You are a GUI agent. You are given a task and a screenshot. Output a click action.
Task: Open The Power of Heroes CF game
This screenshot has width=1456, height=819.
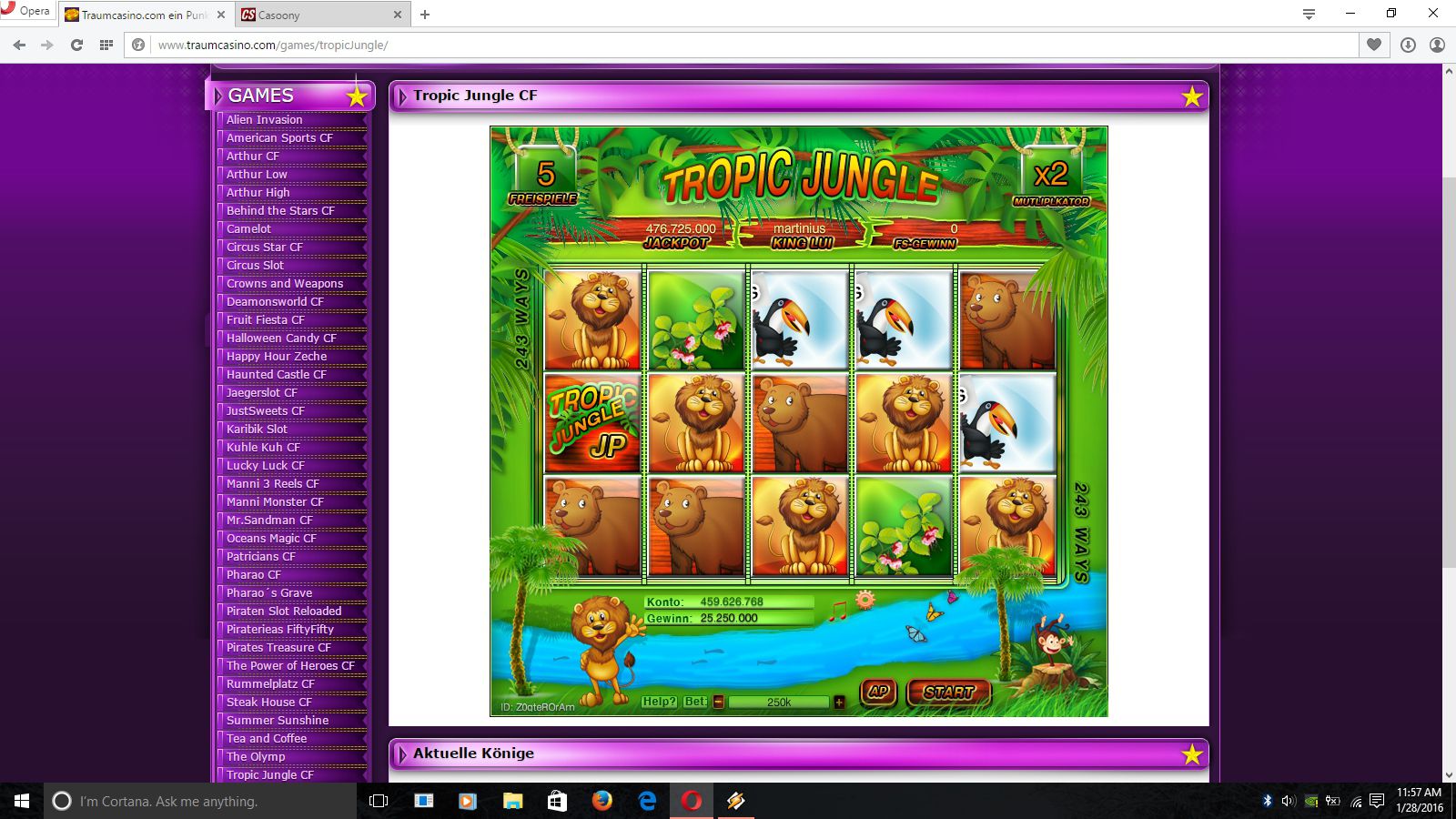291,665
